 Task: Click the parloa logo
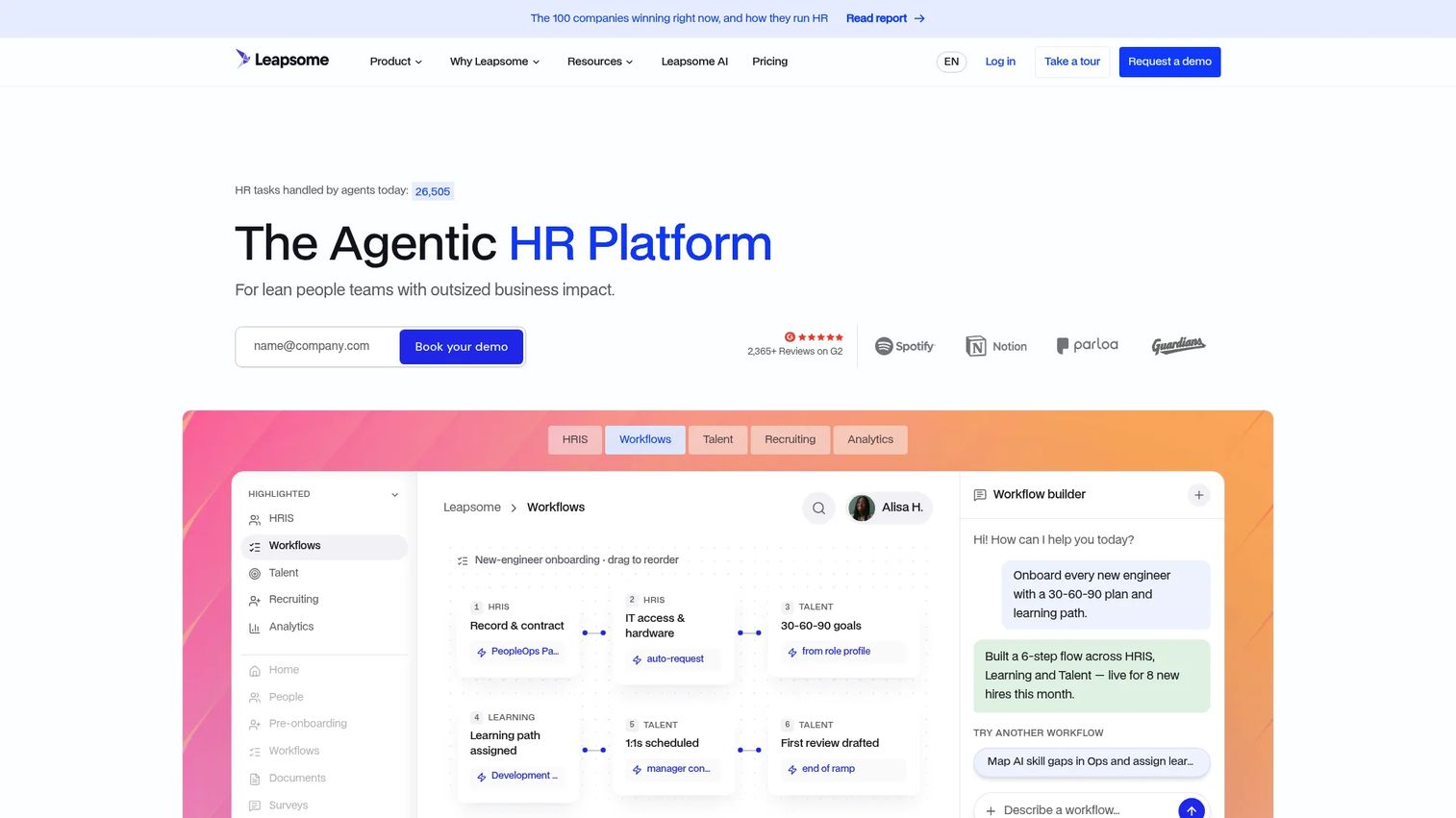coord(1087,345)
